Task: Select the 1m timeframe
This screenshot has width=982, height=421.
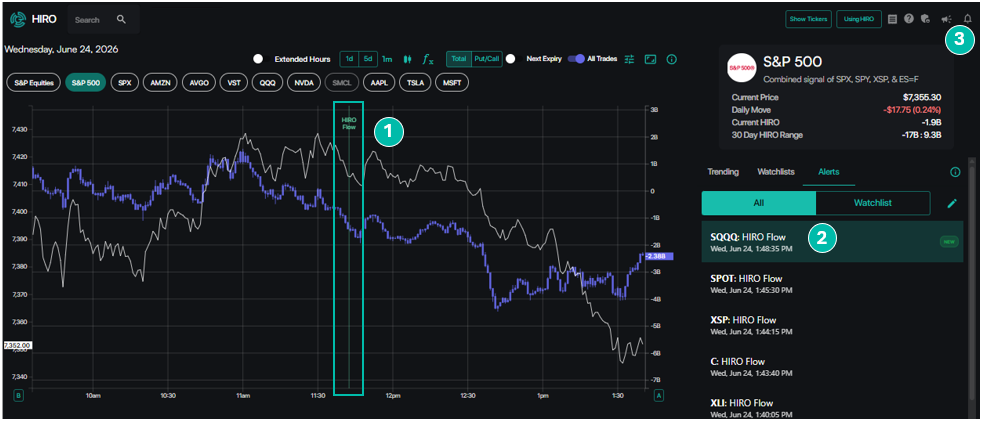Action: click(387, 59)
